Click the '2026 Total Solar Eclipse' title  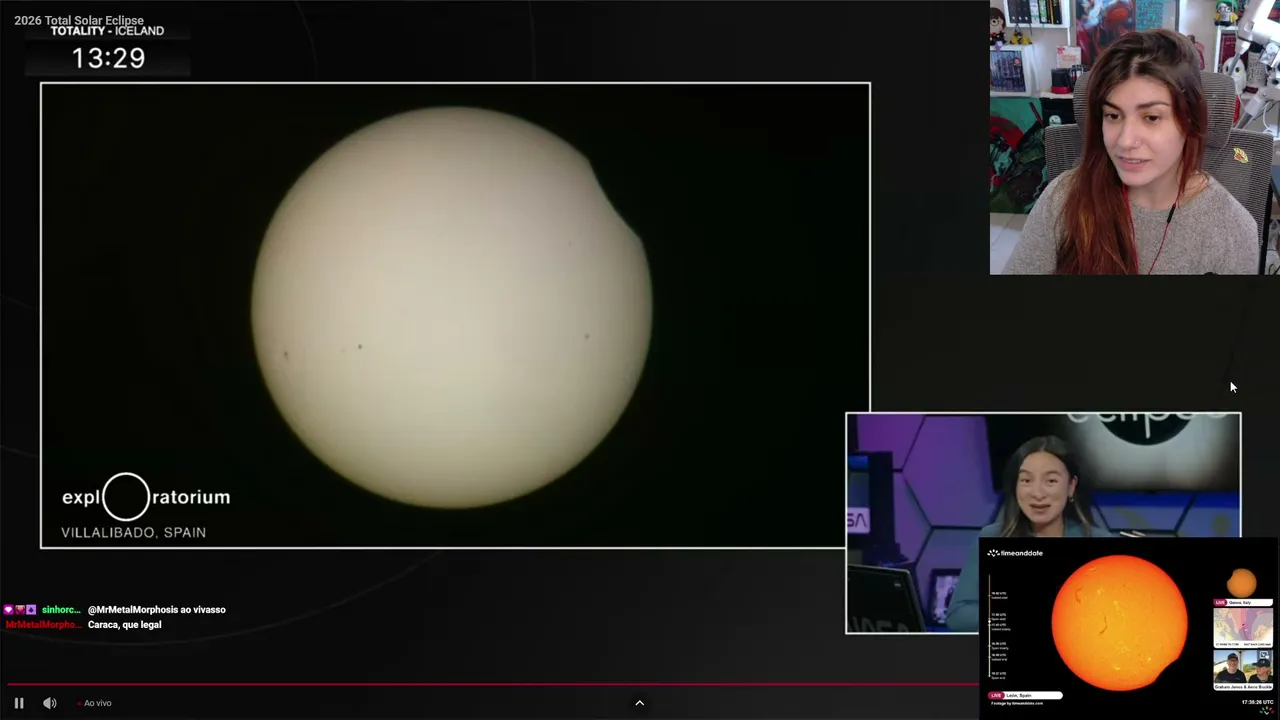79,20
